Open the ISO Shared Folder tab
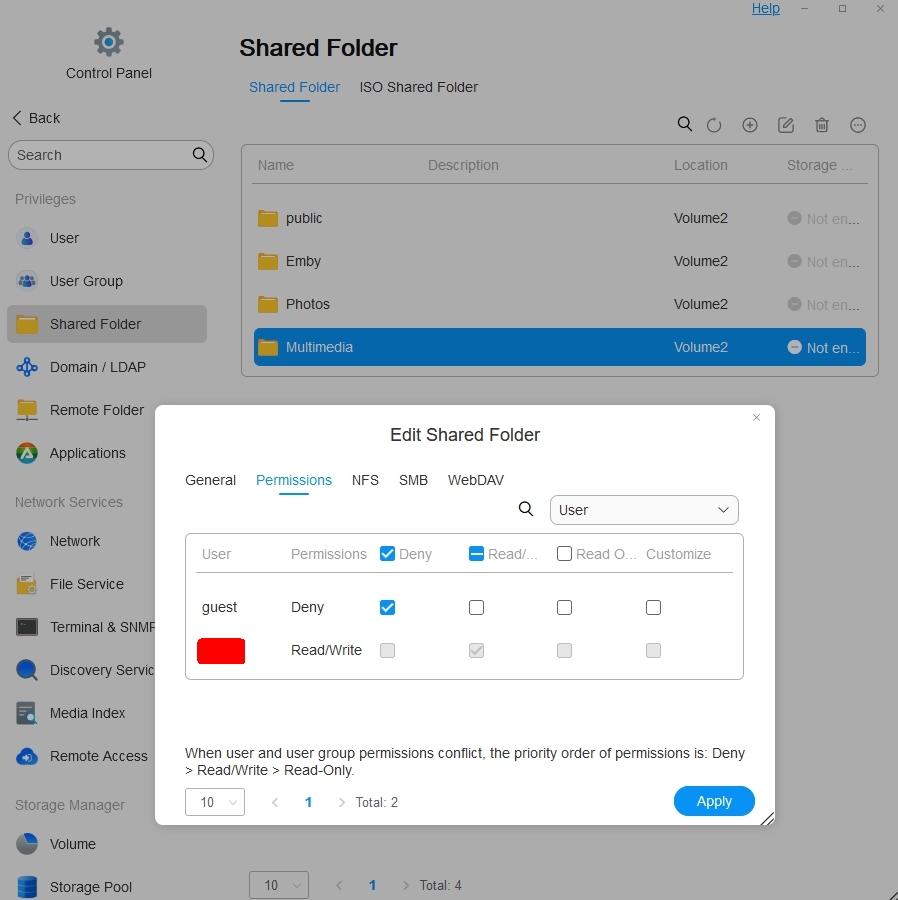This screenshot has width=898, height=900. tap(418, 87)
